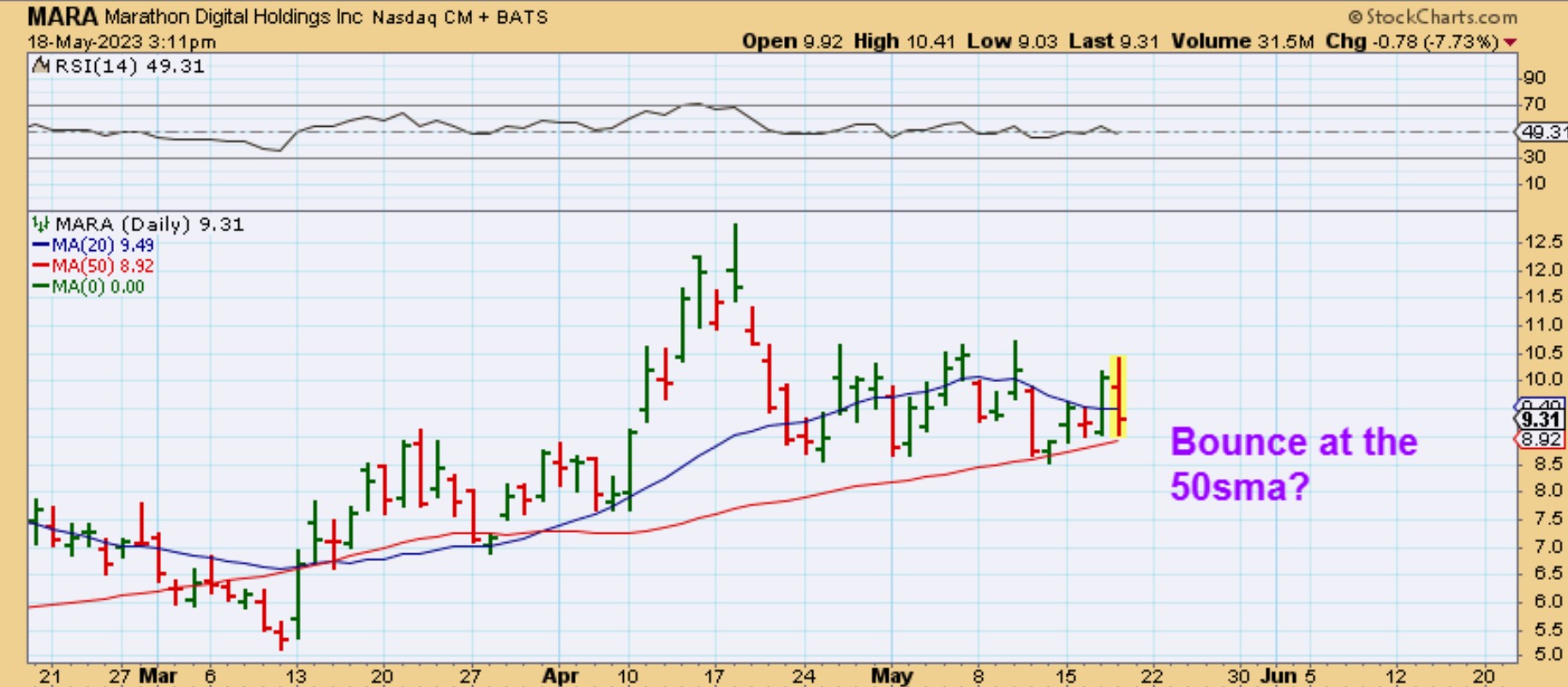Click the 7.5 price axis label
This screenshot has width=1568, height=687.
(x=1548, y=518)
